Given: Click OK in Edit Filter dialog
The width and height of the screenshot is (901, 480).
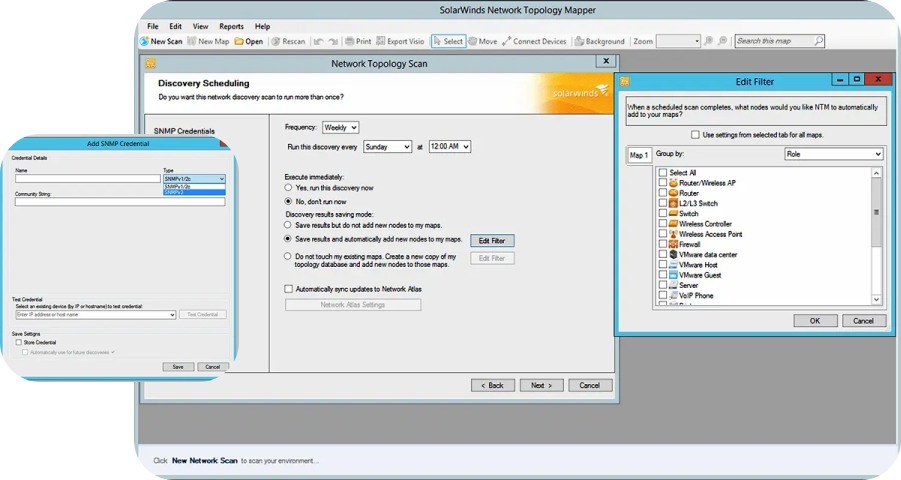Looking at the screenshot, I should pos(815,321).
